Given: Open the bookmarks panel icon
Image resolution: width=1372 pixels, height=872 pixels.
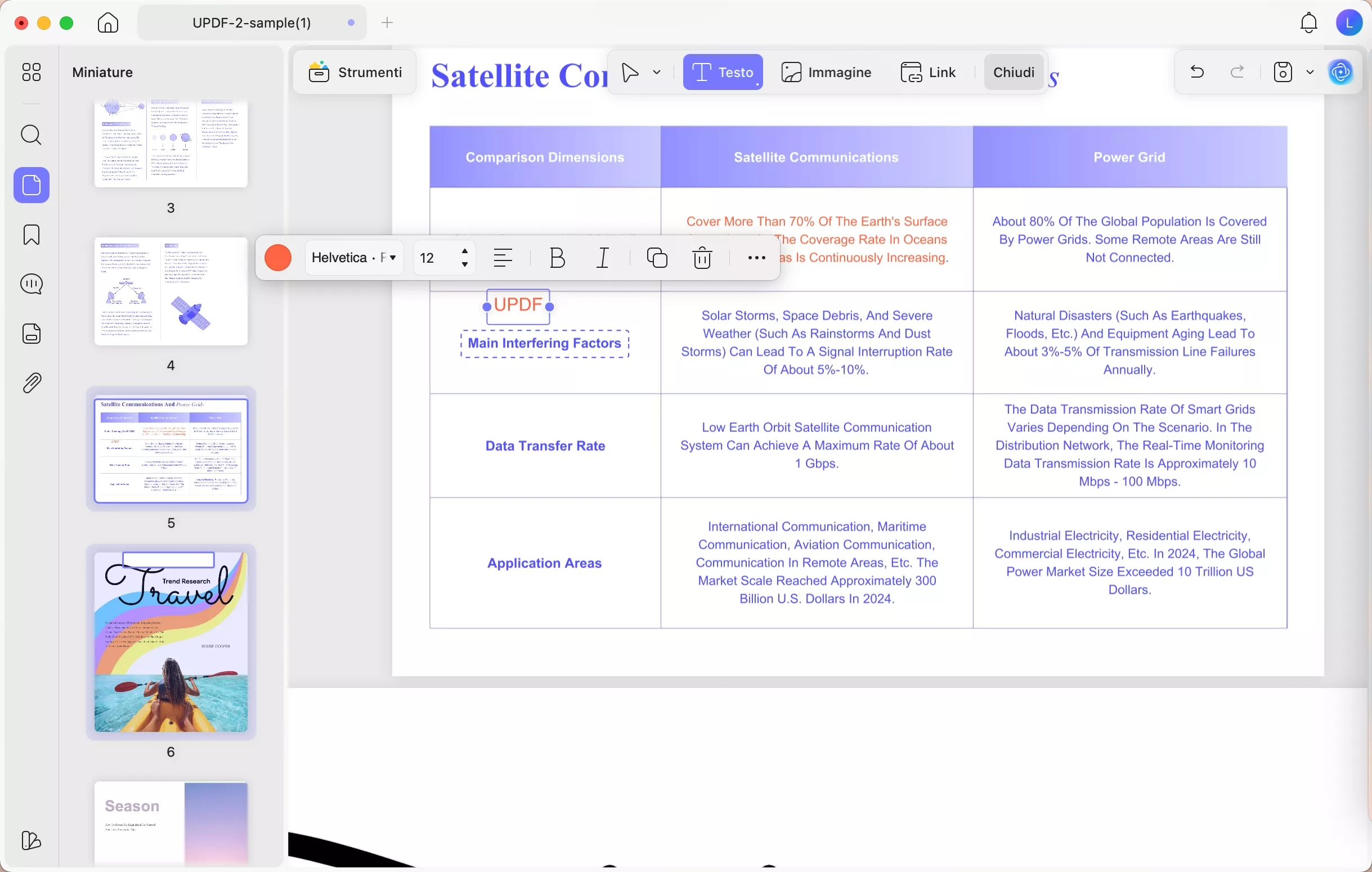Looking at the screenshot, I should tap(32, 235).
